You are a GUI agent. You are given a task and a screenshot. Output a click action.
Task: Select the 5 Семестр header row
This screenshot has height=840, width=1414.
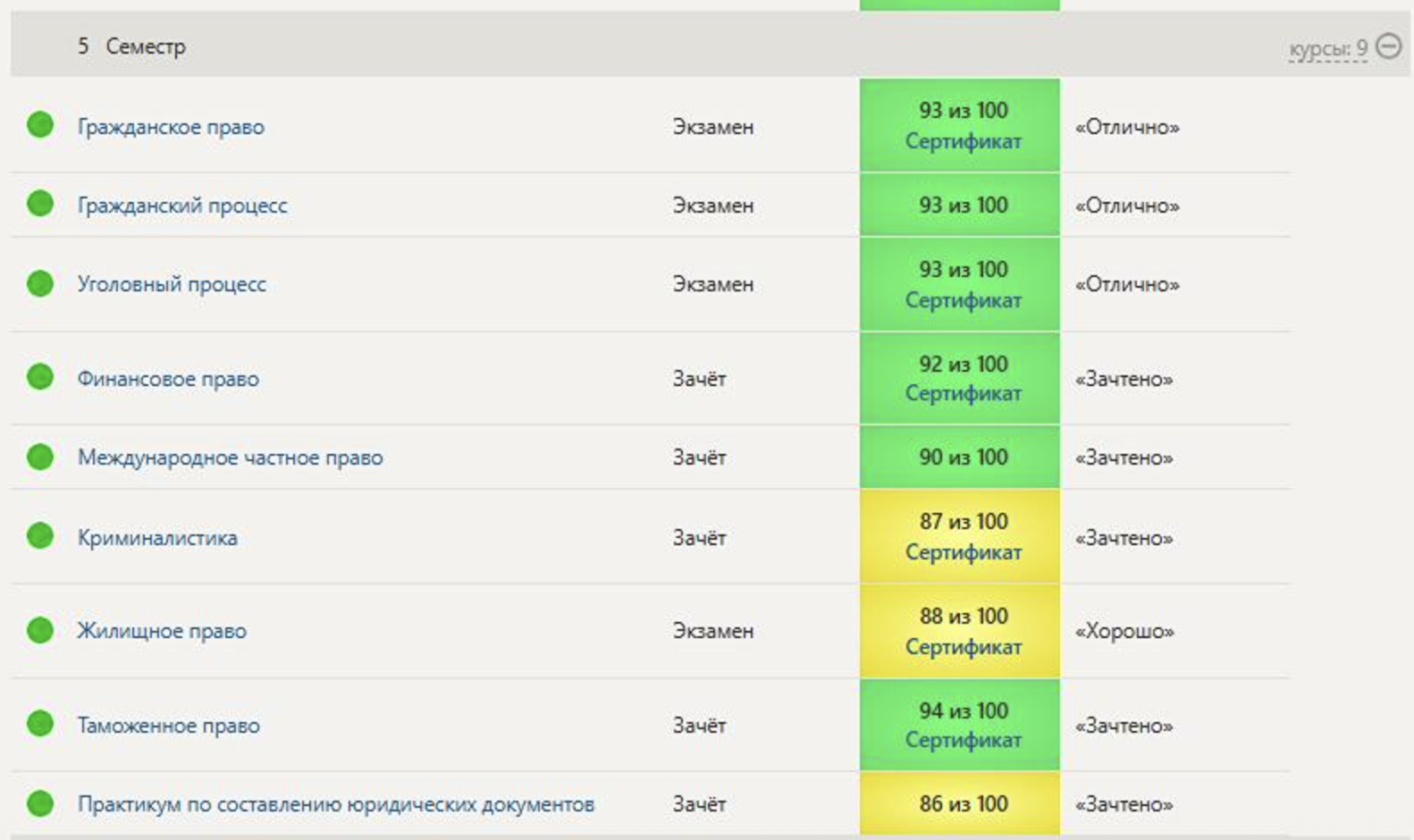click(626, 46)
